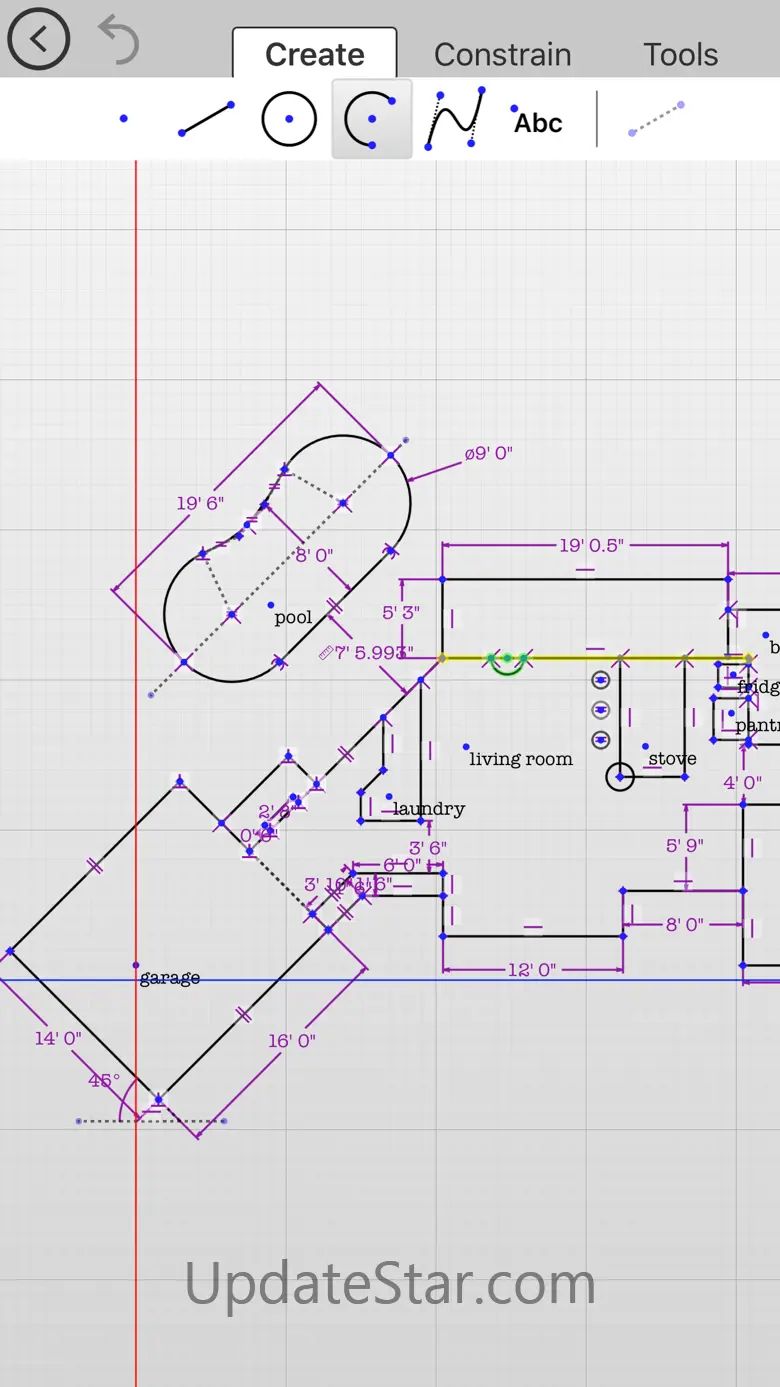Screen dimensions: 780x1387
Task: Tap the undo arrow
Action: pyautogui.click(x=119, y=41)
